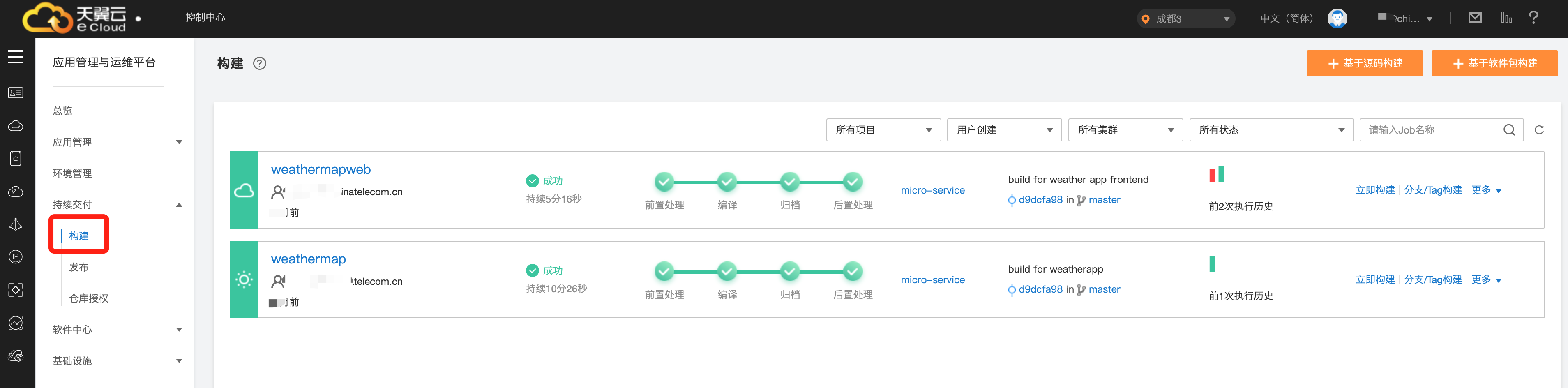Open the mail envelope icon in header
The width and height of the screenshot is (1568, 388).
1475,18
